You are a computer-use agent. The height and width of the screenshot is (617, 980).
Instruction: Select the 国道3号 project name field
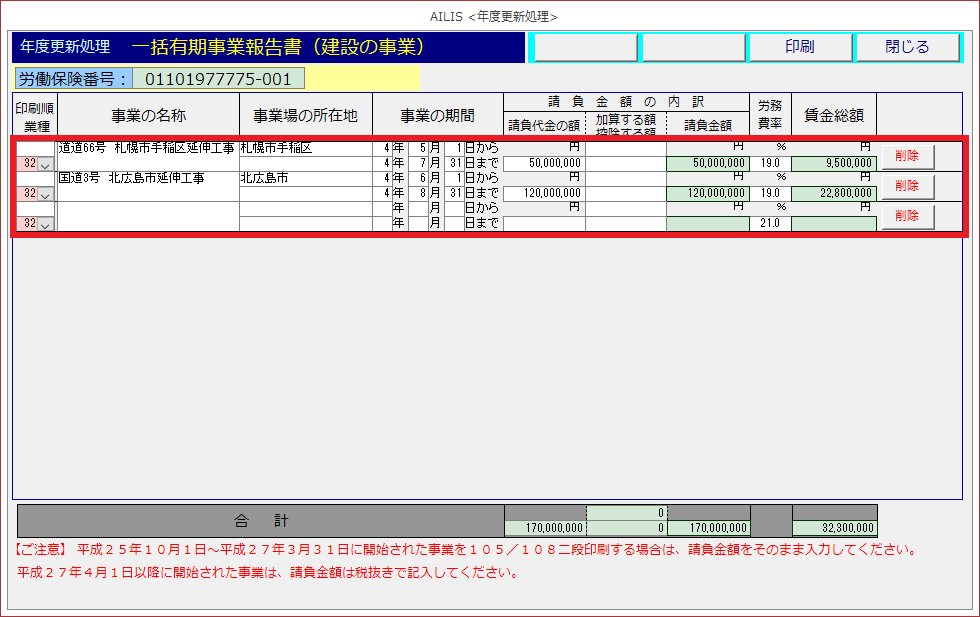click(147, 179)
